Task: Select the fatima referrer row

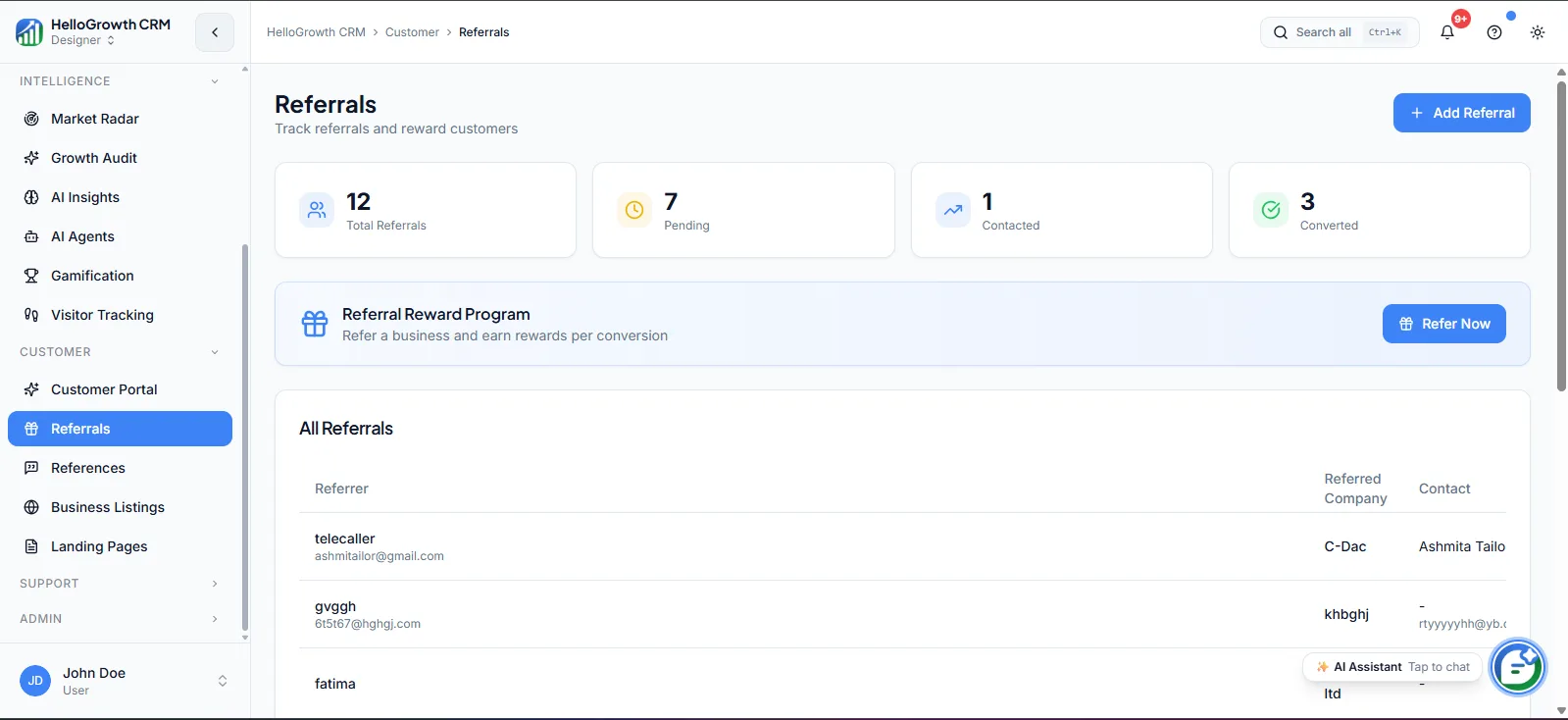Action: 902,684
